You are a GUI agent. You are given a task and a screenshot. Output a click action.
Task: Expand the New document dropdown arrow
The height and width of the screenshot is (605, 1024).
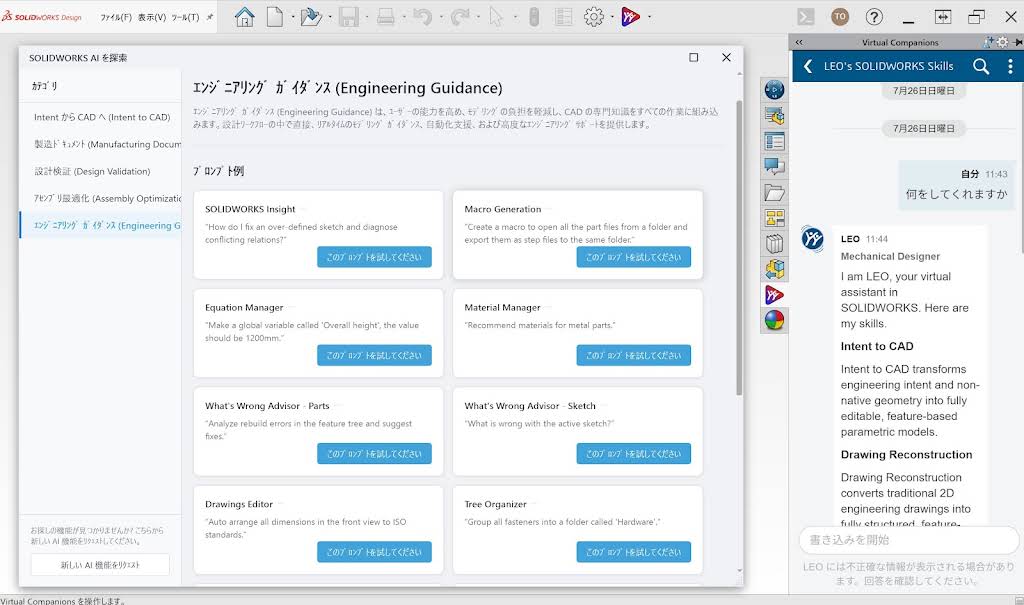click(x=293, y=17)
